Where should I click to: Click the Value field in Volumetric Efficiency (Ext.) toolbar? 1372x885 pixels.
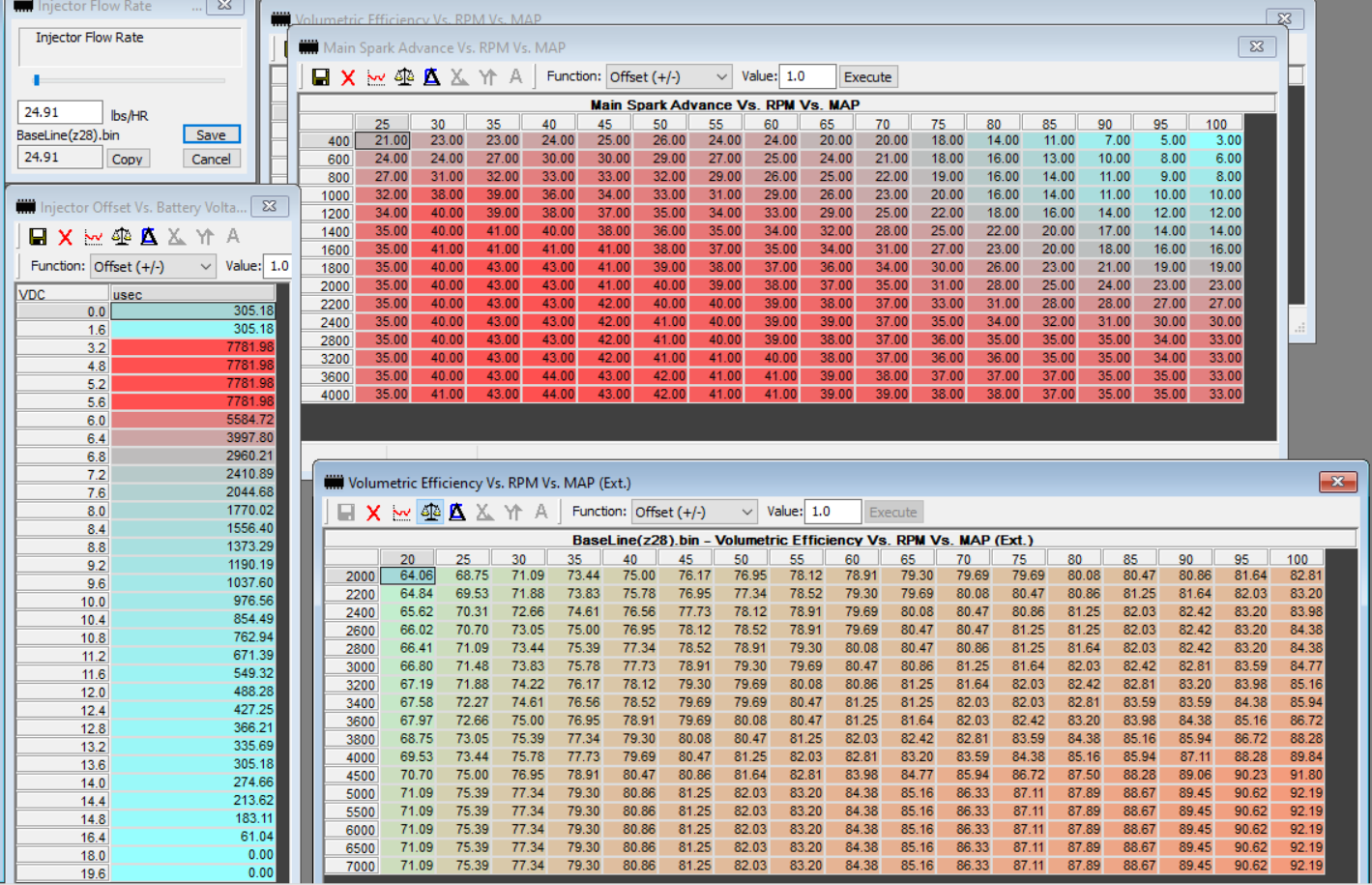832,512
